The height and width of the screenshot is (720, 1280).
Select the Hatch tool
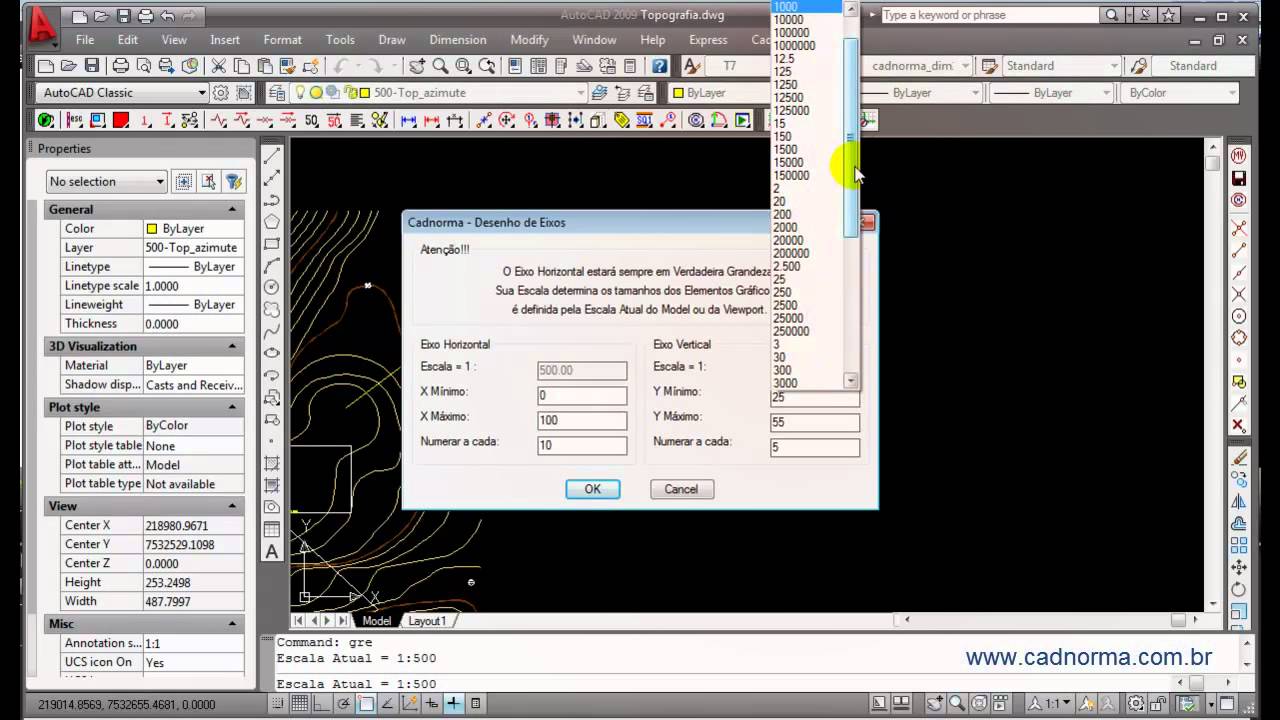[x=272, y=463]
